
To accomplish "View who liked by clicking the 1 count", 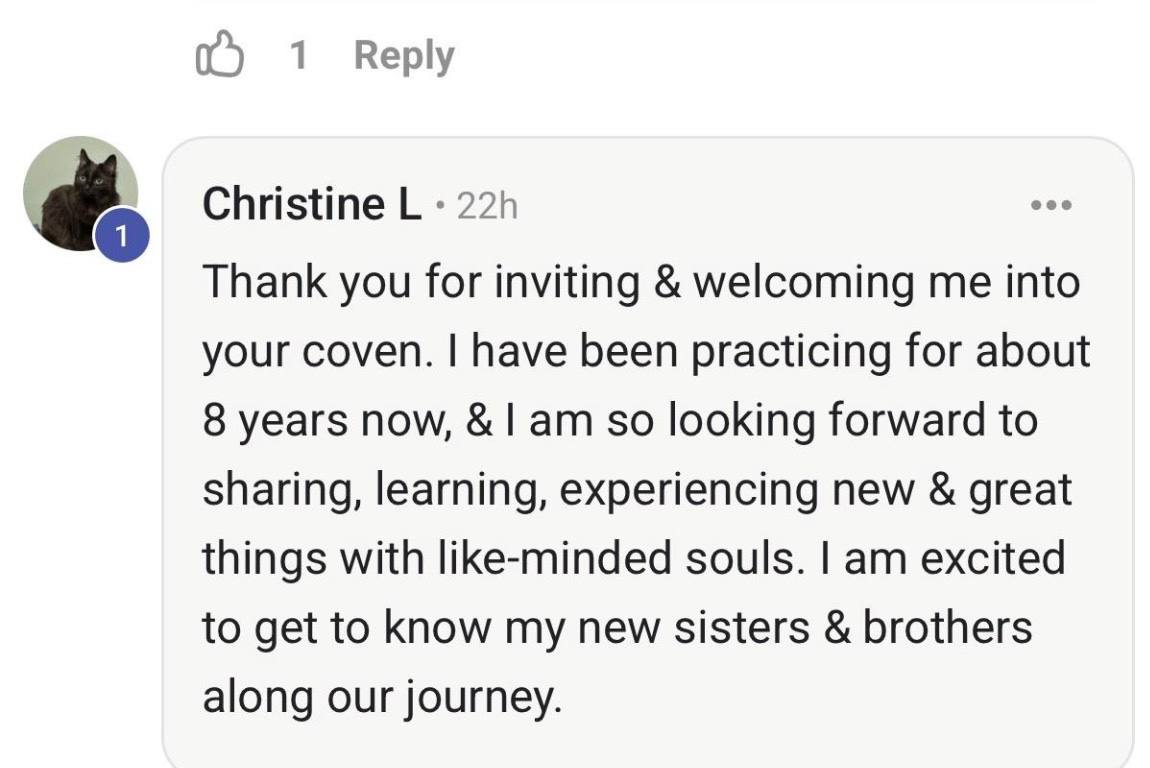I will (x=296, y=55).
